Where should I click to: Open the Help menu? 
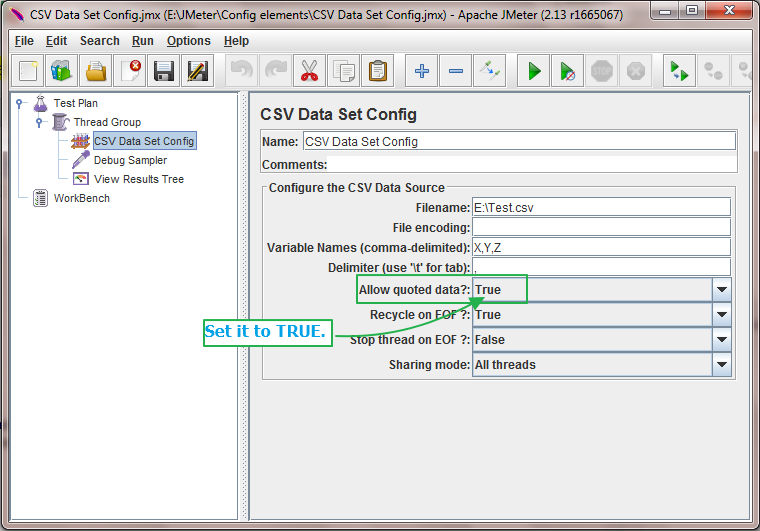236,41
